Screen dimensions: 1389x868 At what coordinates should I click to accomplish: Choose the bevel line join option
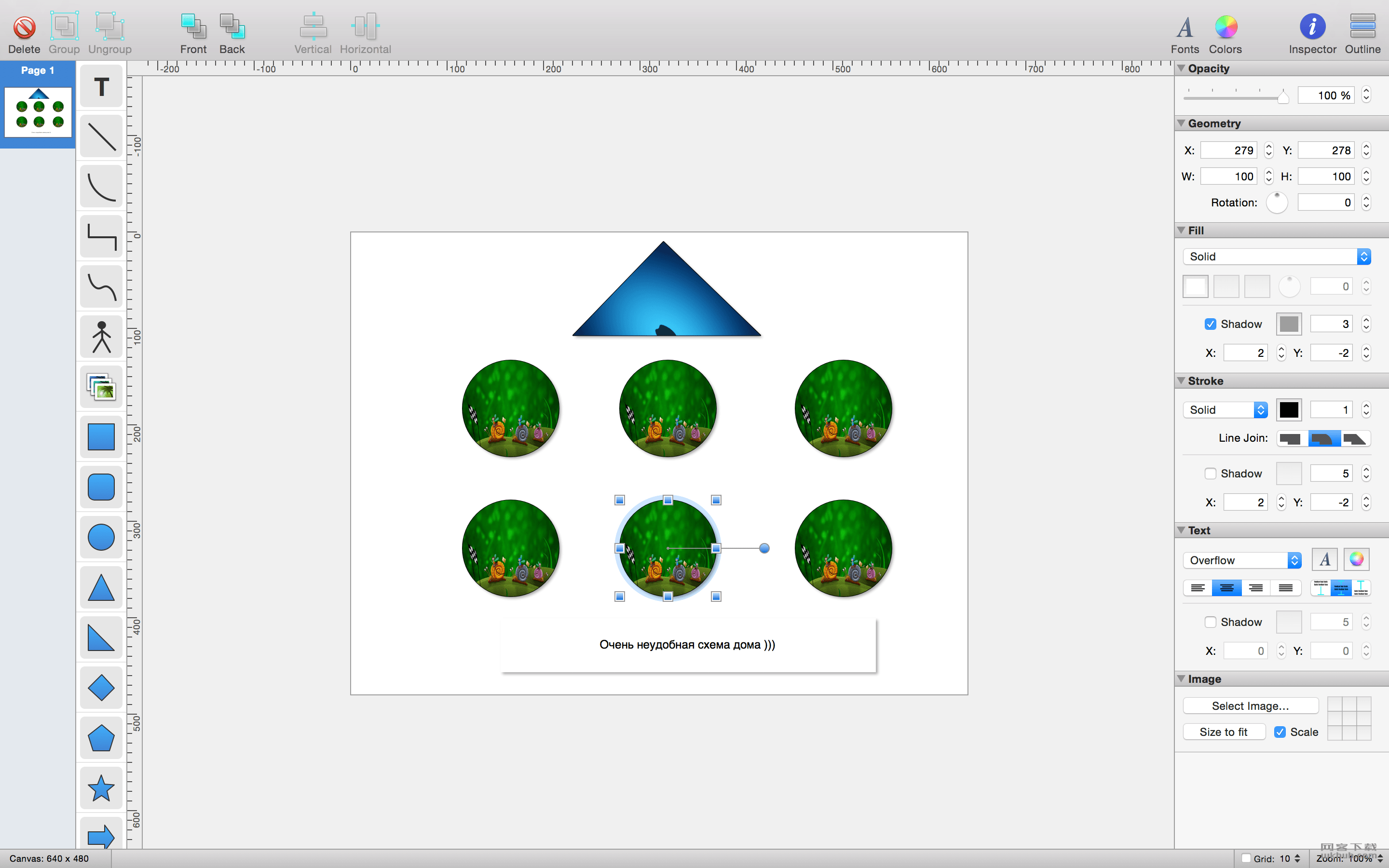[1356, 439]
